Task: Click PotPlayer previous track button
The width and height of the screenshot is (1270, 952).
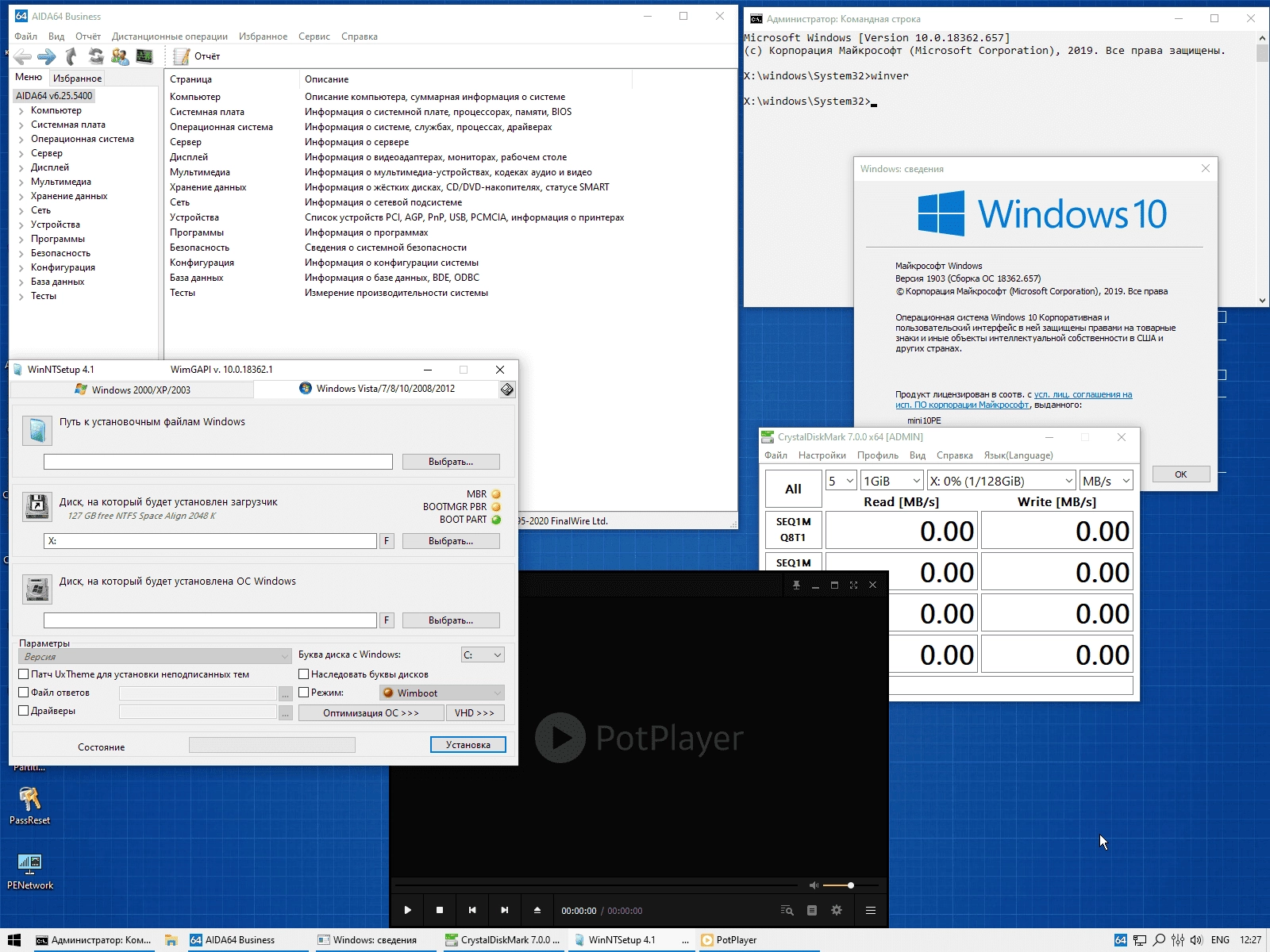Action: click(472, 910)
